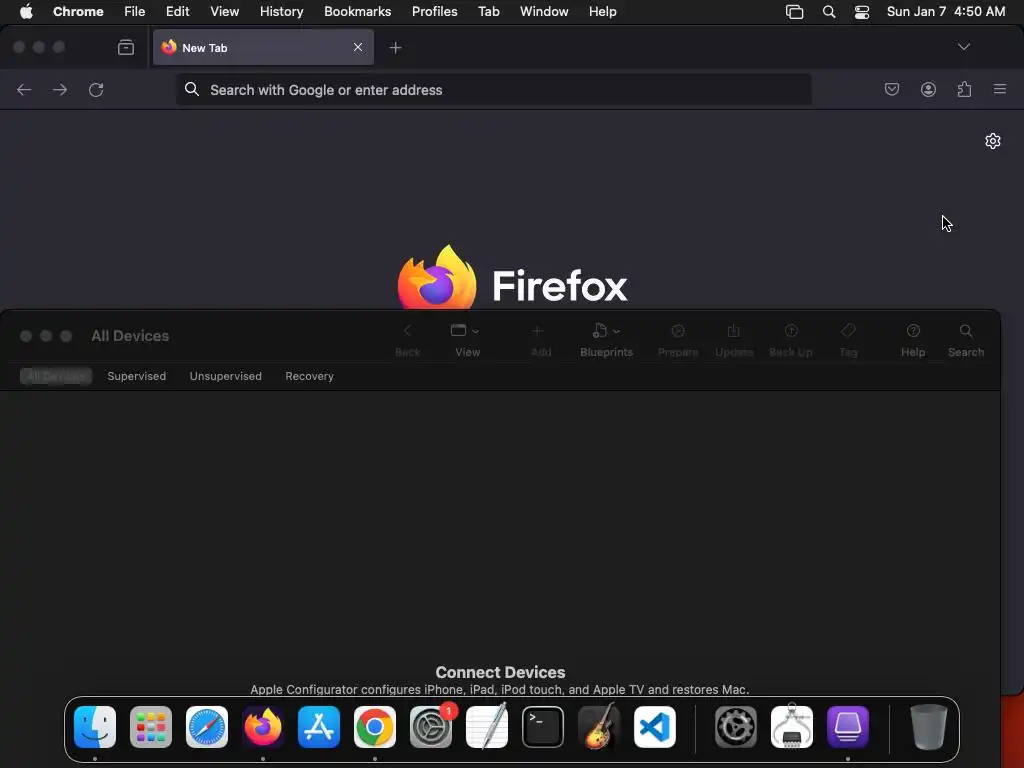Click Back Up in Configurator toolbar
The image size is (1024, 768).
coord(791,340)
